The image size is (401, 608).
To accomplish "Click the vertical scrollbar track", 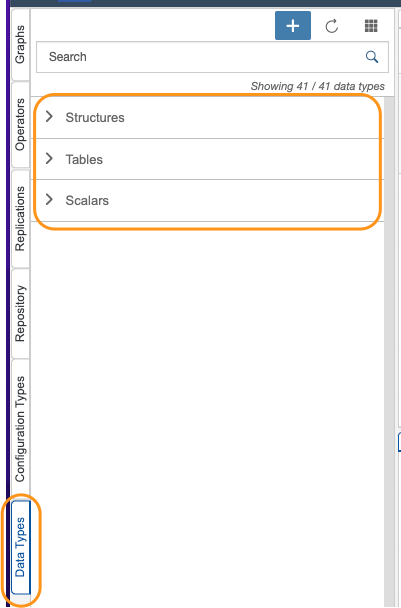I will (x=389, y=351).
